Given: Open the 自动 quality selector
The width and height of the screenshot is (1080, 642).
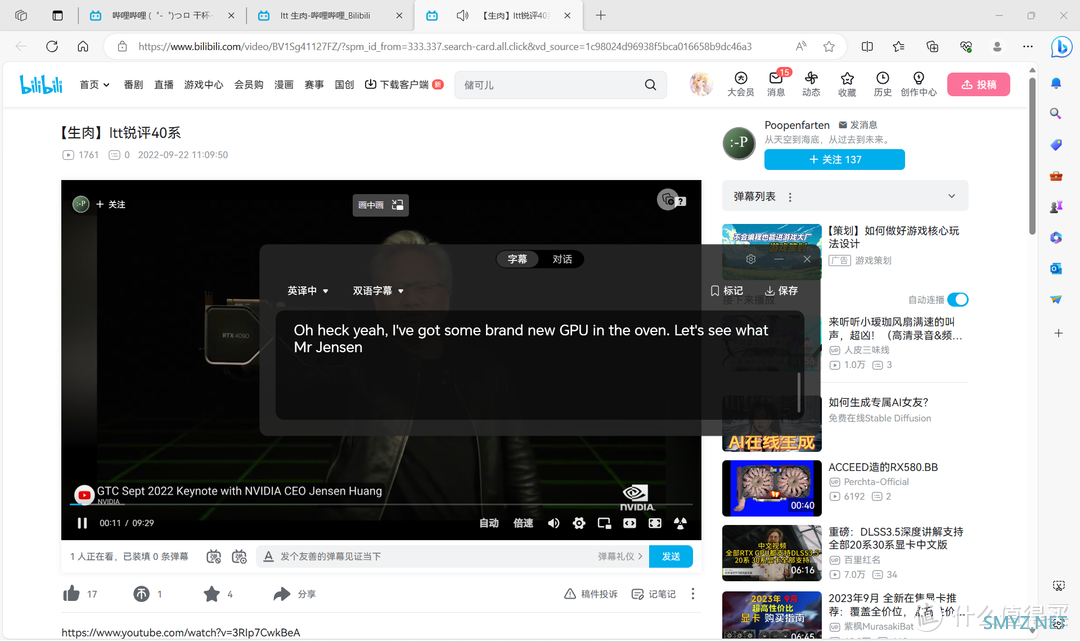Looking at the screenshot, I should (x=489, y=523).
